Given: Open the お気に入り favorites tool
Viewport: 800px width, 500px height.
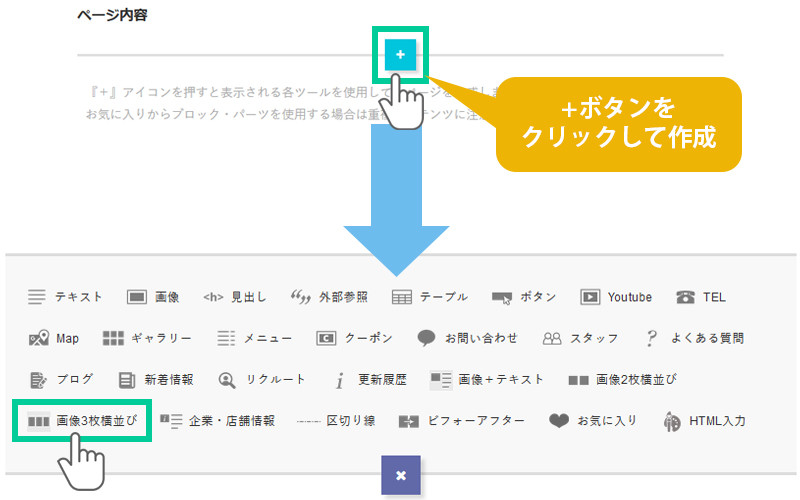Looking at the screenshot, I should [x=593, y=421].
